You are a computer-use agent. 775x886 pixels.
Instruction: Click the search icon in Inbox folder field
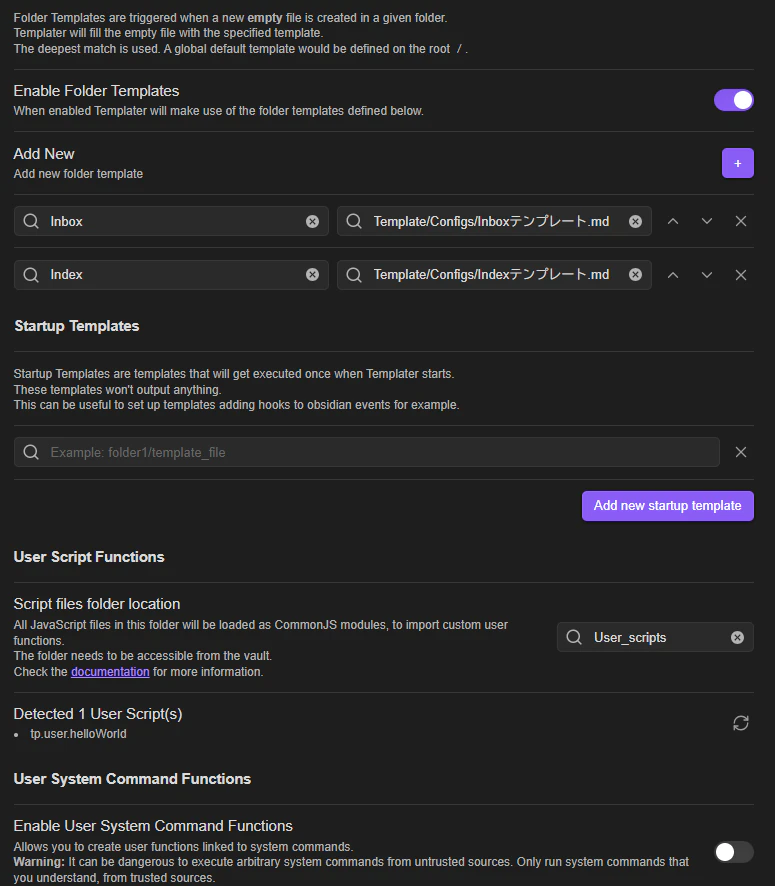[x=31, y=221]
